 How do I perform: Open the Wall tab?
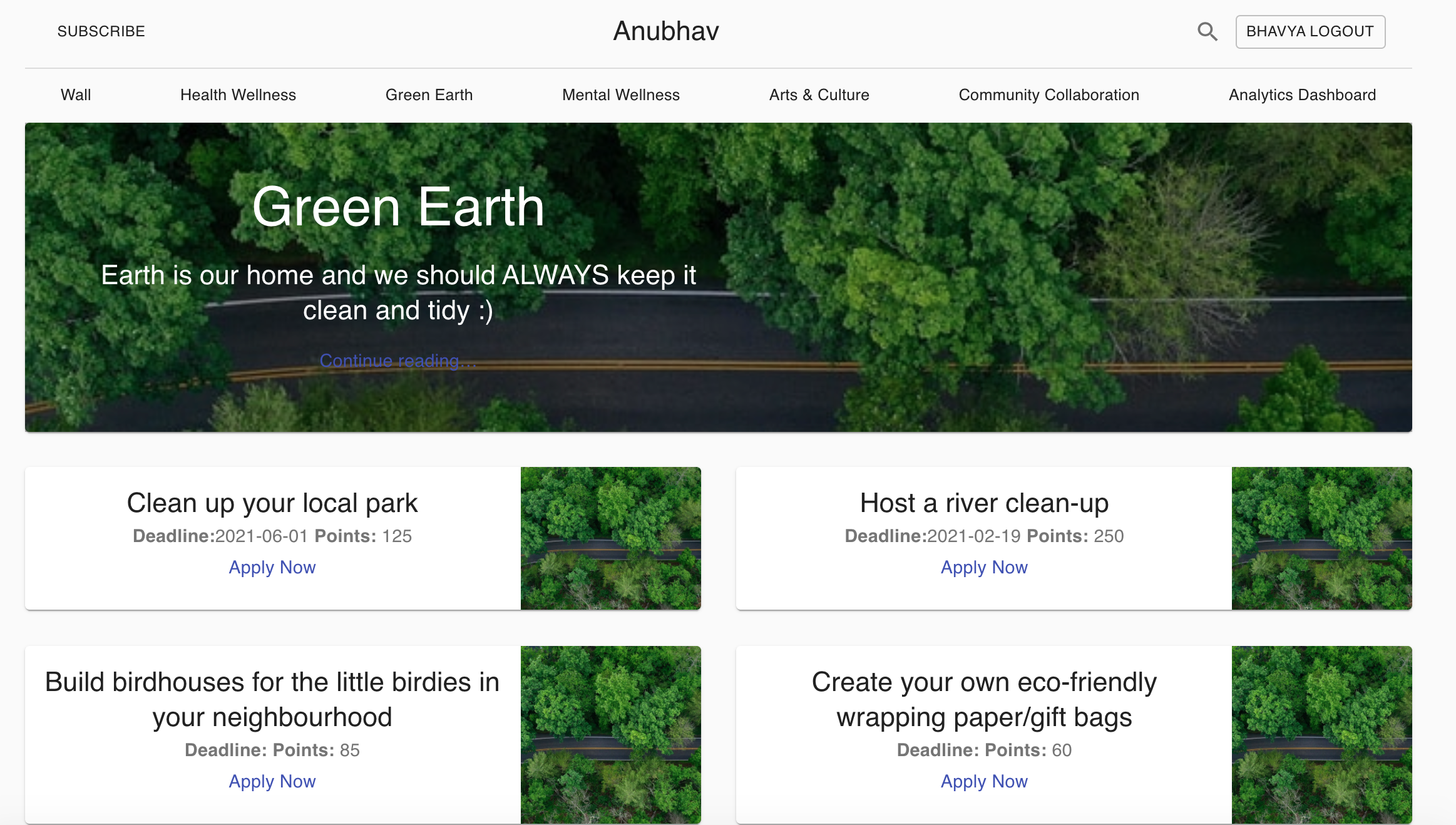(x=76, y=95)
